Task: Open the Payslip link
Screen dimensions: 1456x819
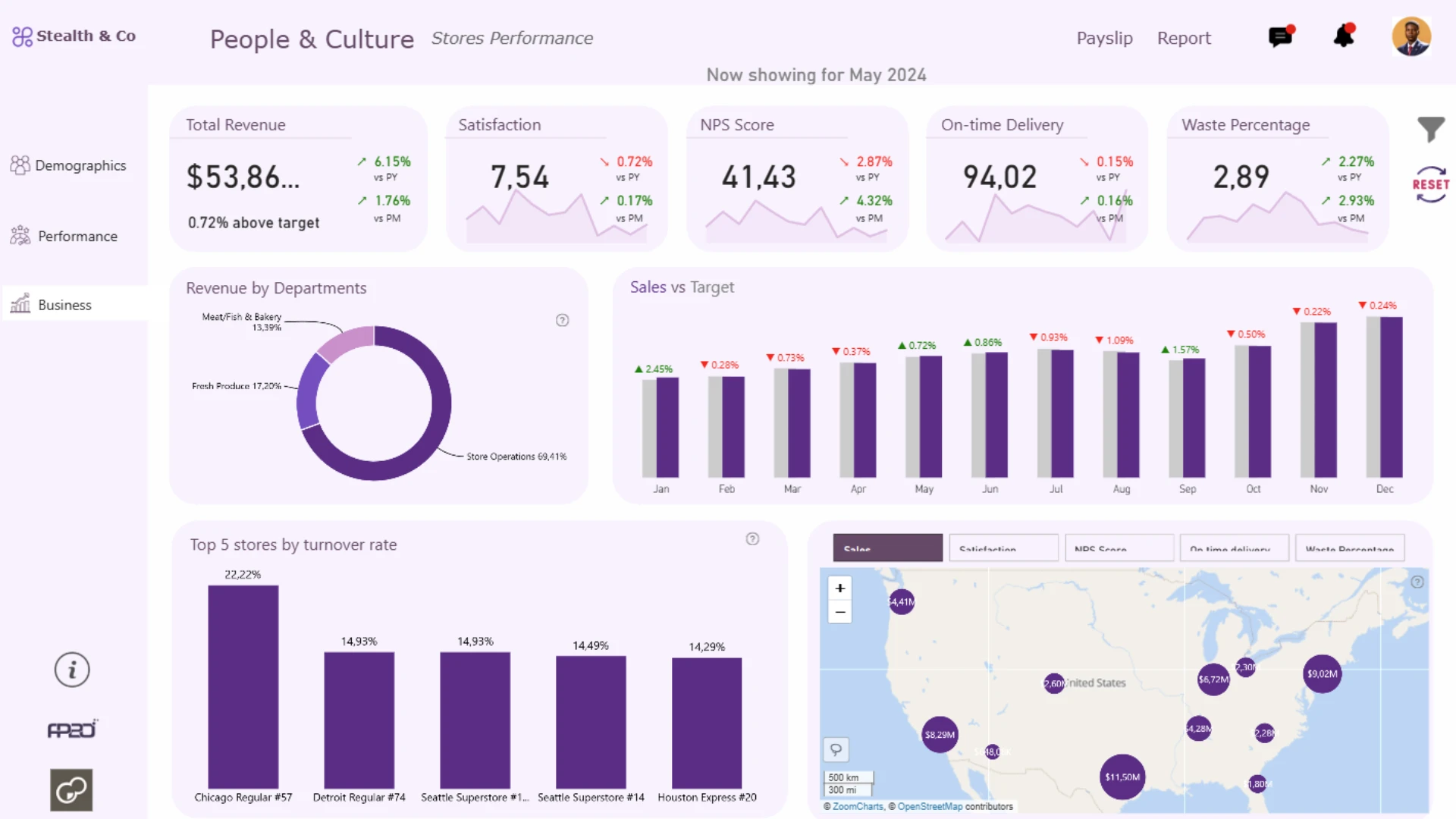Action: (x=1104, y=38)
